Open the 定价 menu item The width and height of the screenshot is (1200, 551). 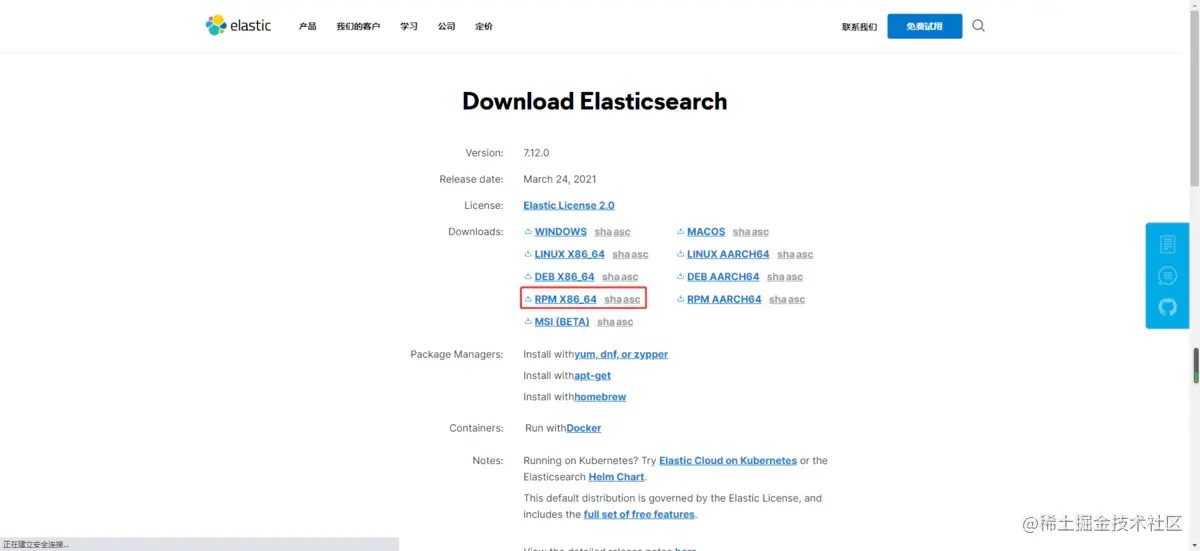click(x=484, y=26)
